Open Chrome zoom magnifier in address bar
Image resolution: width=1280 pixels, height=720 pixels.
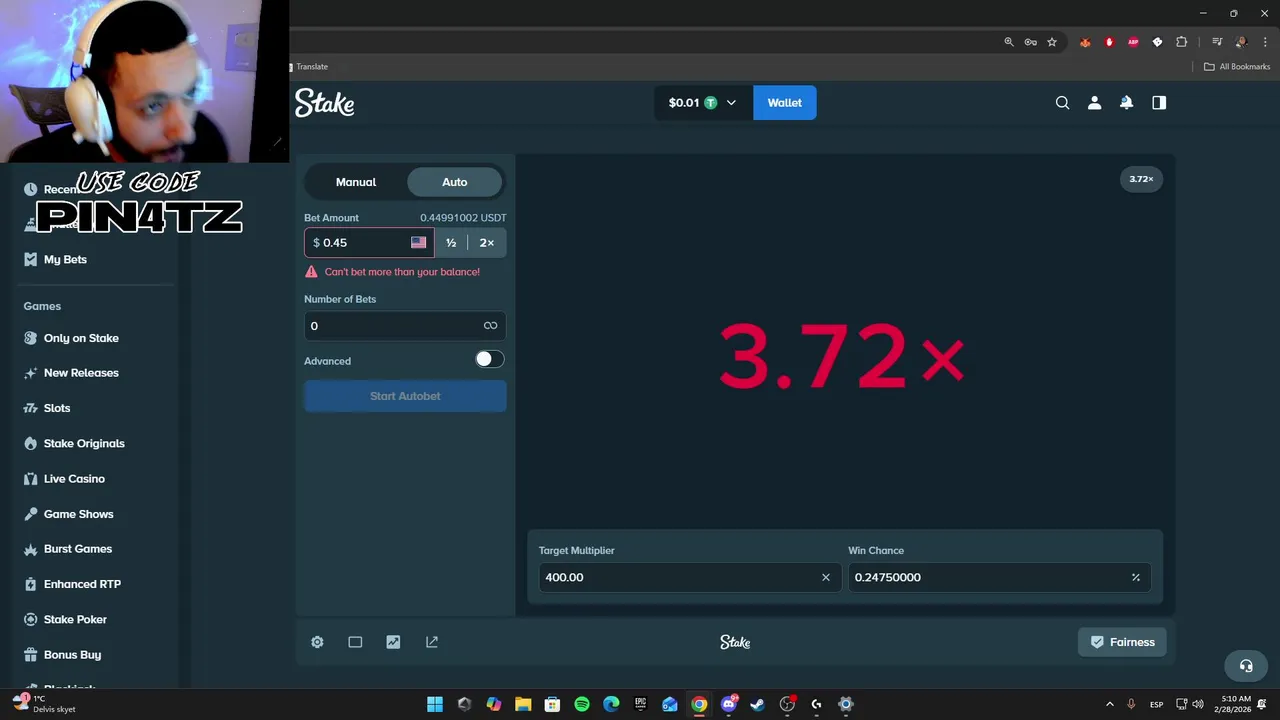[x=1009, y=42]
